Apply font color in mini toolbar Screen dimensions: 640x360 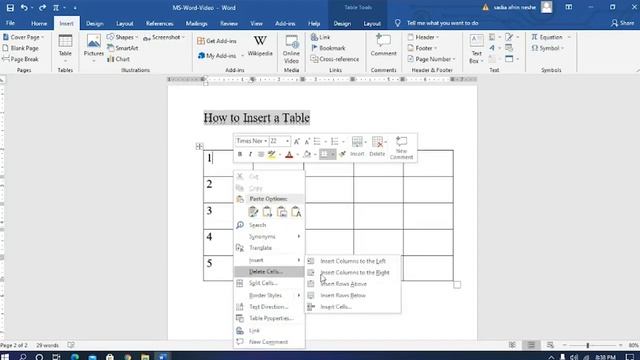(289, 154)
